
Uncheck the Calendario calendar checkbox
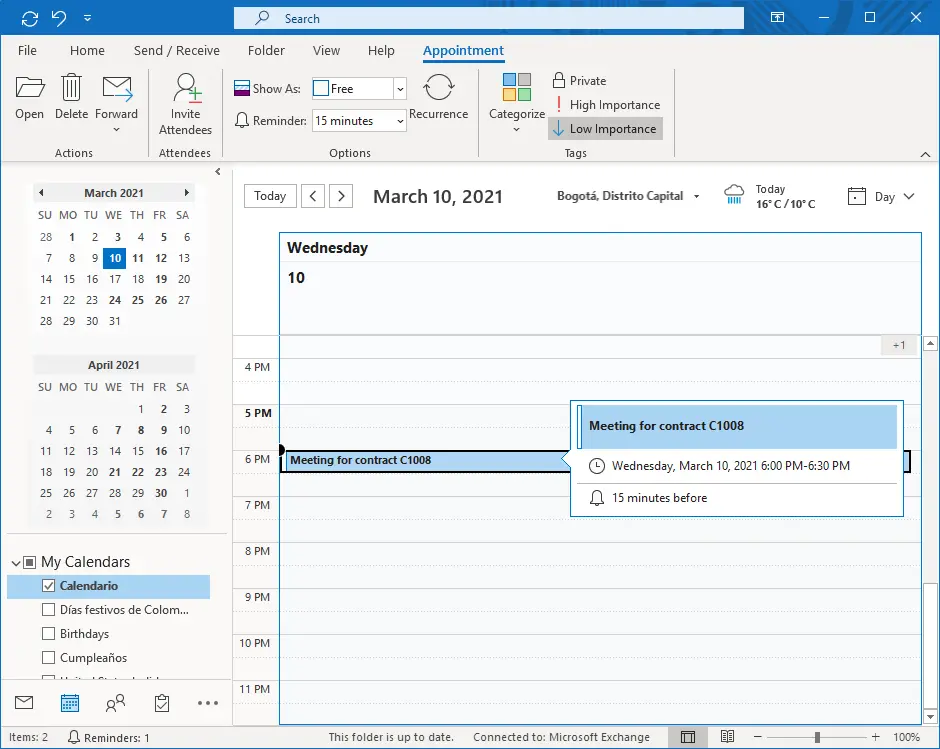tap(49, 586)
